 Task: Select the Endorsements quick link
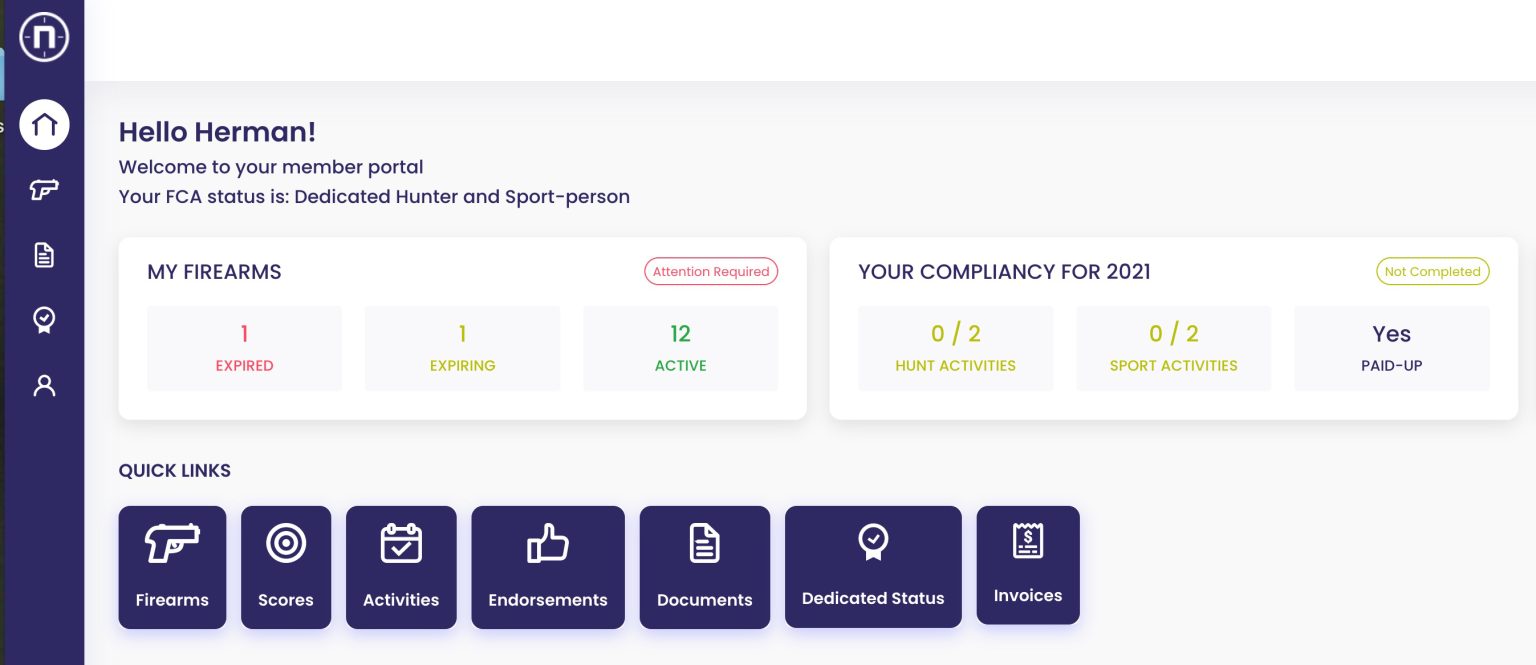548,567
